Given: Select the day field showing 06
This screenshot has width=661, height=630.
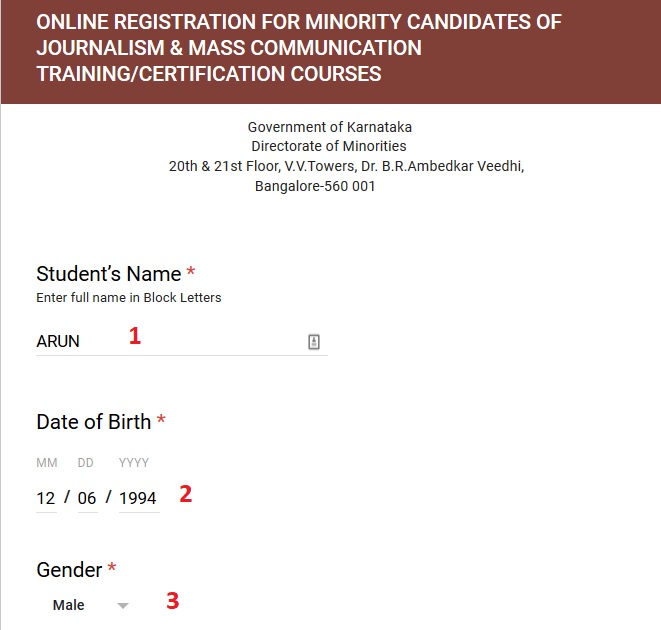Looking at the screenshot, I should pyautogui.click(x=87, y=498).
